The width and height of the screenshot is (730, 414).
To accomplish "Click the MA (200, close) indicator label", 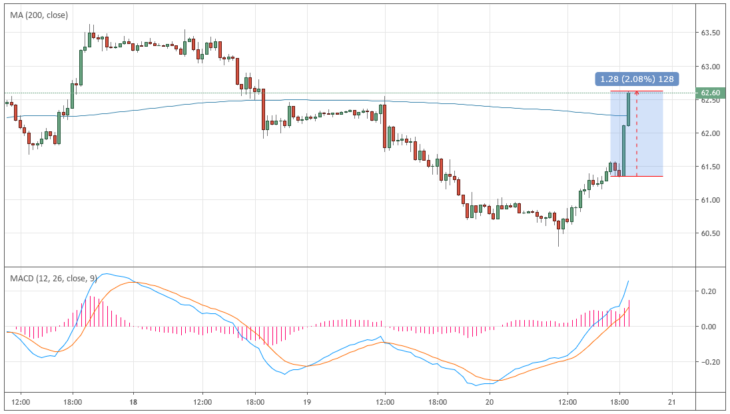I will (x=39, y=15).
